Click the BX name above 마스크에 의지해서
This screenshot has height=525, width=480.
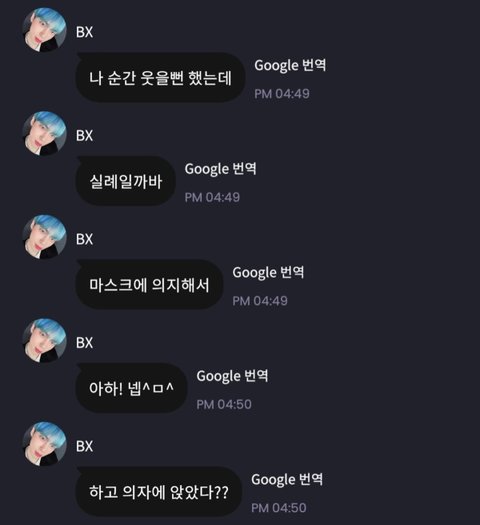84,239
